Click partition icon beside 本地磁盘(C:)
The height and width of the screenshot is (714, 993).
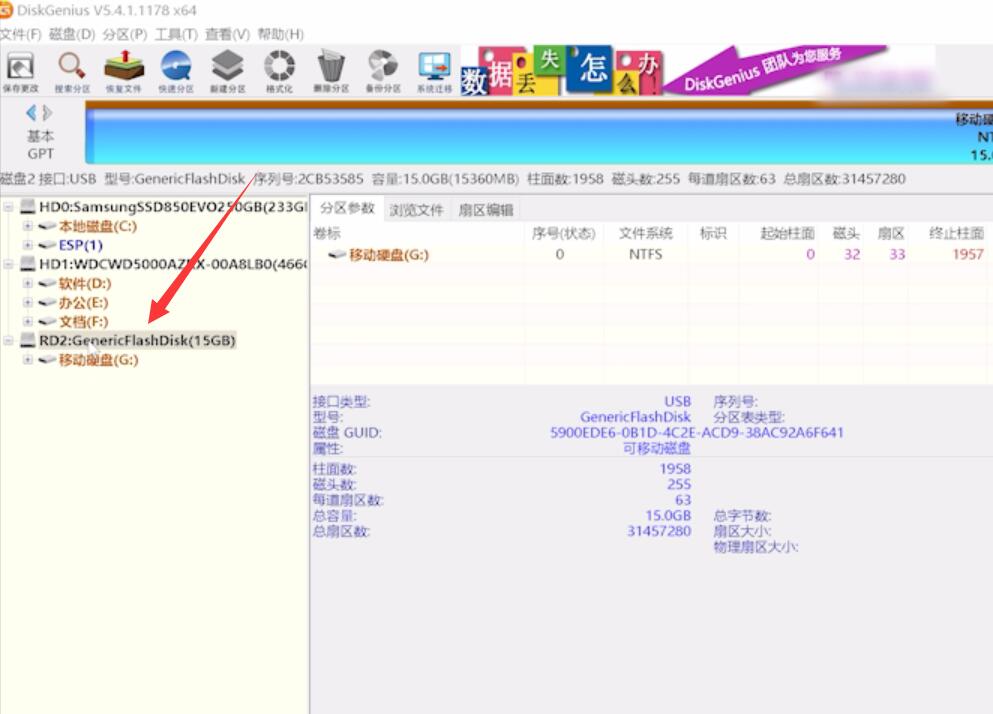point(47,226)
